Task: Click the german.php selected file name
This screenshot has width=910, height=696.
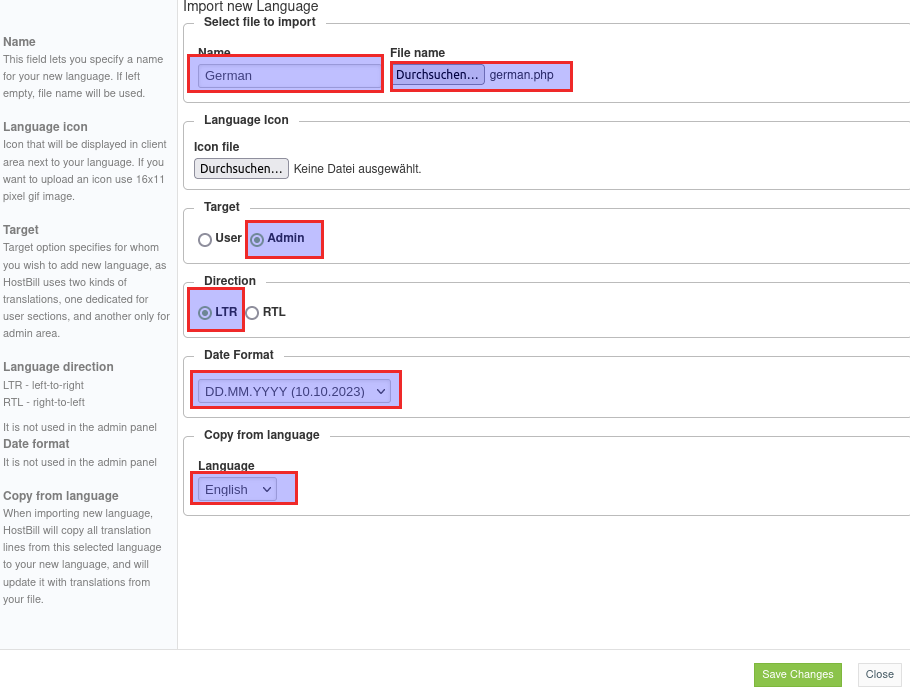Action: (x=521, y=75)
